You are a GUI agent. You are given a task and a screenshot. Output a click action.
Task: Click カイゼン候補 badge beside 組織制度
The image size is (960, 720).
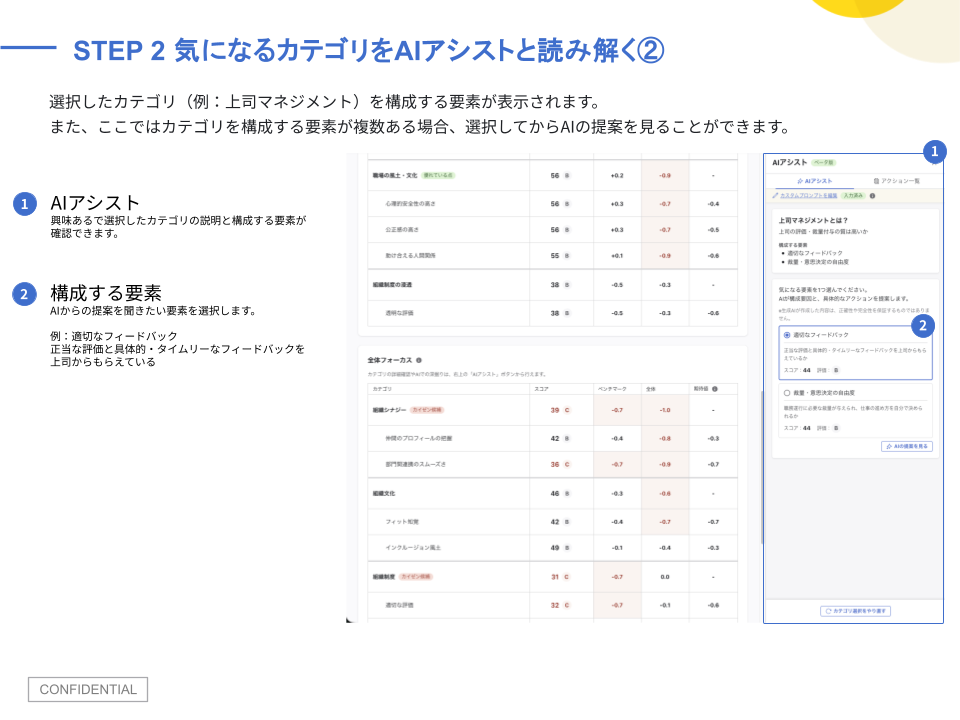tap(416, 577)
